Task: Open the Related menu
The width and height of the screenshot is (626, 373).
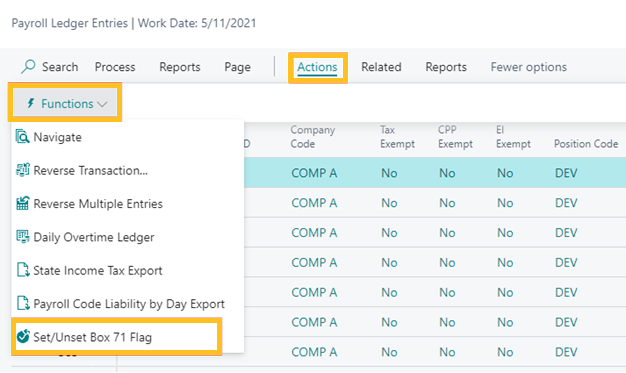Action: pos(381,67)
